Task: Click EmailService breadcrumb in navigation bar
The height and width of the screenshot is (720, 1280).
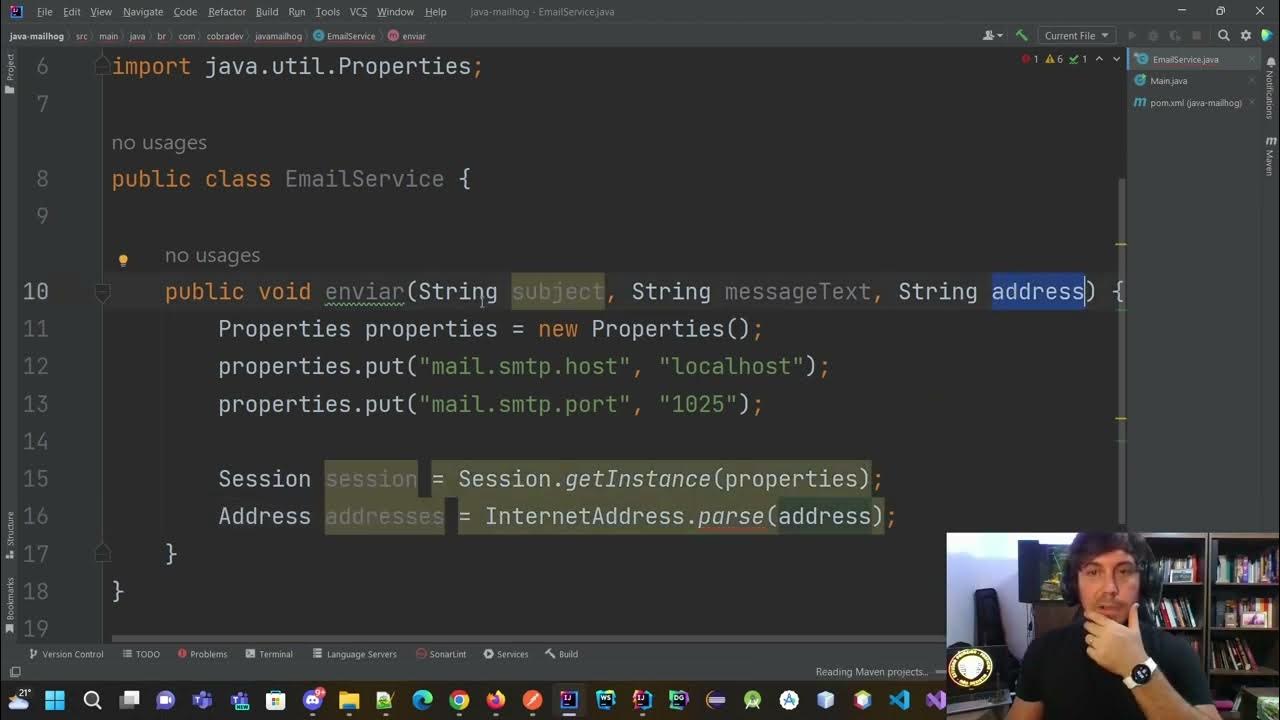Action: (344, 36)
